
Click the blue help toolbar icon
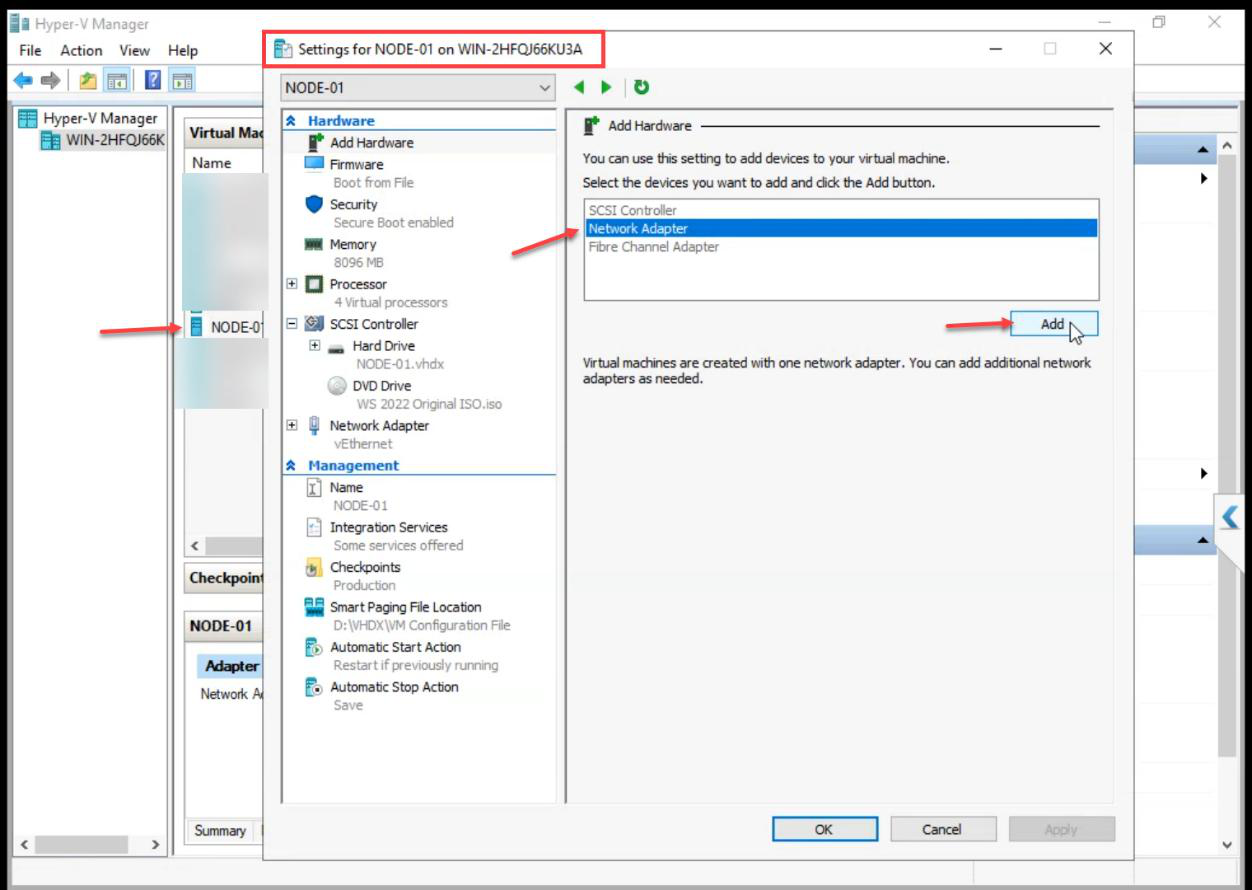click(154, 81)
